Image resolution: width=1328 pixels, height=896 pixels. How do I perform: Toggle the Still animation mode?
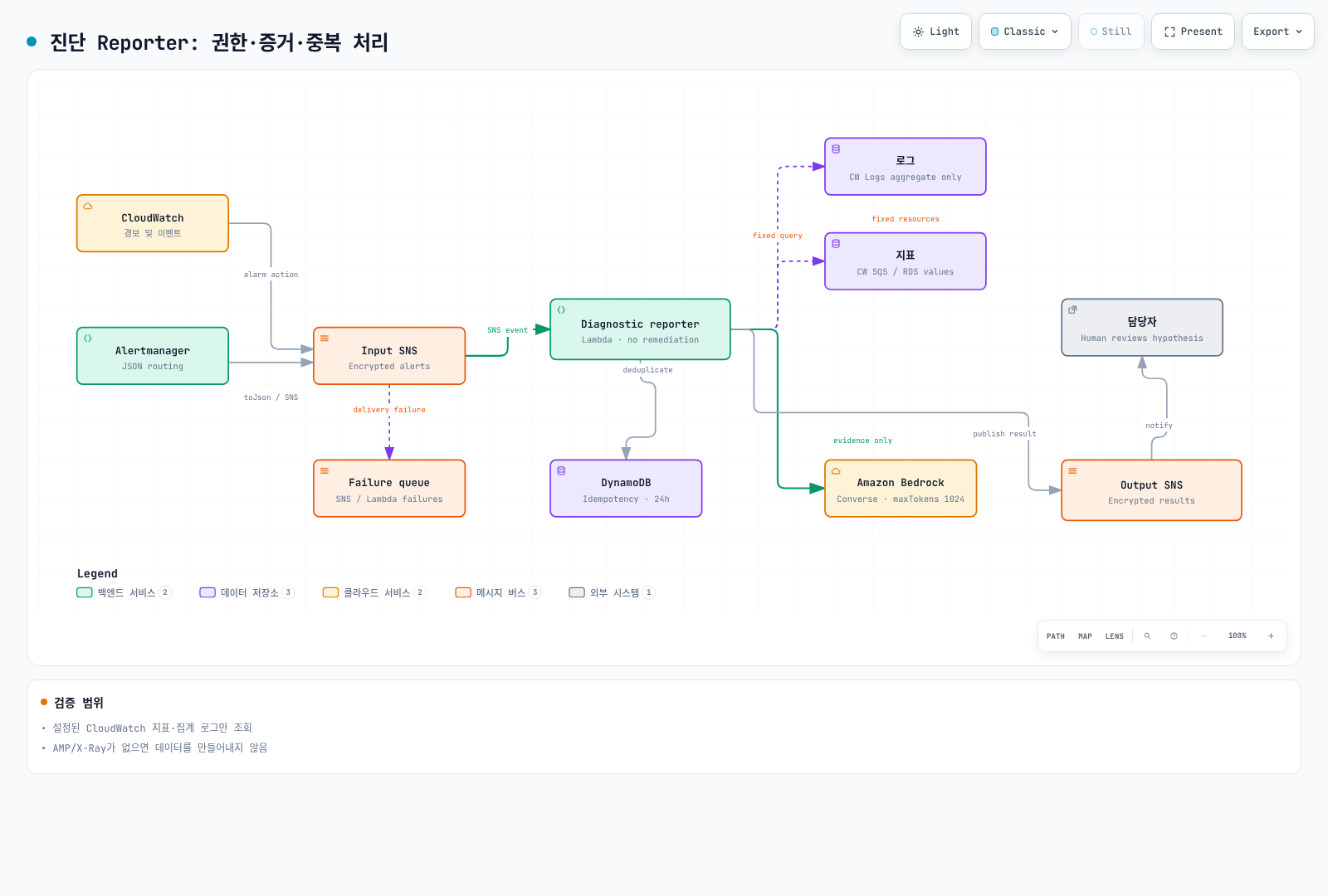pyautogui.click(x=1111, y=32)
